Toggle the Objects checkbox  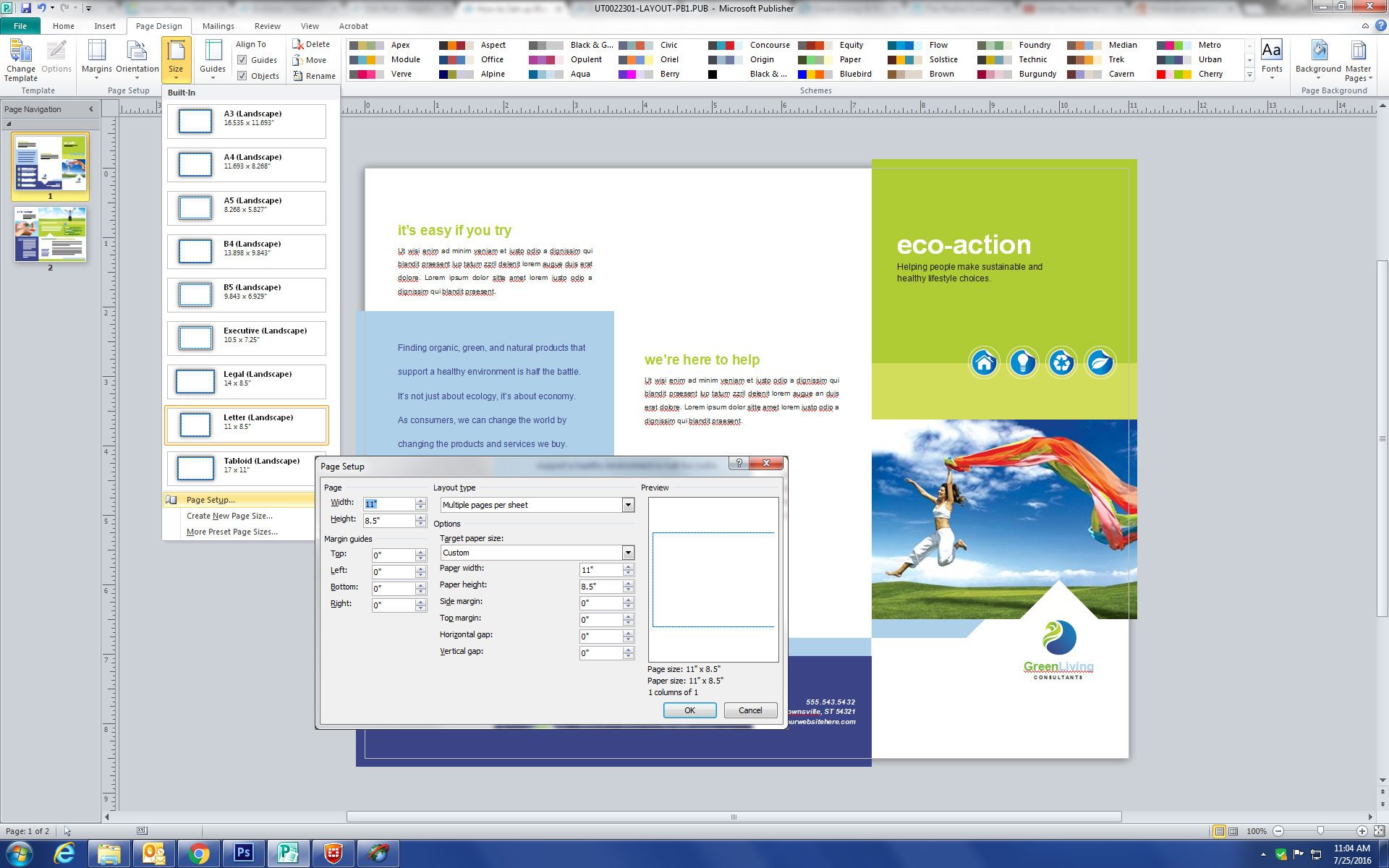coord(242,76)
